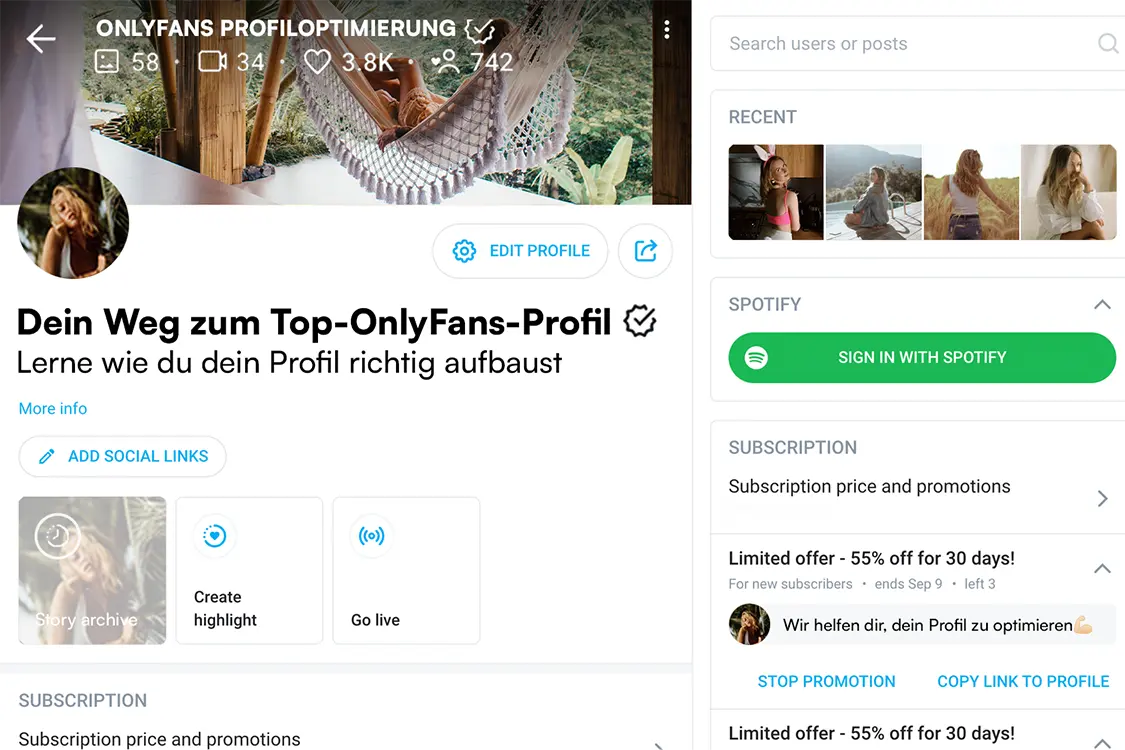The height and width of the screenshot is (750, 1125).
Task: Open the More info link
Action: pyautogui.click(x=53, y=408)
